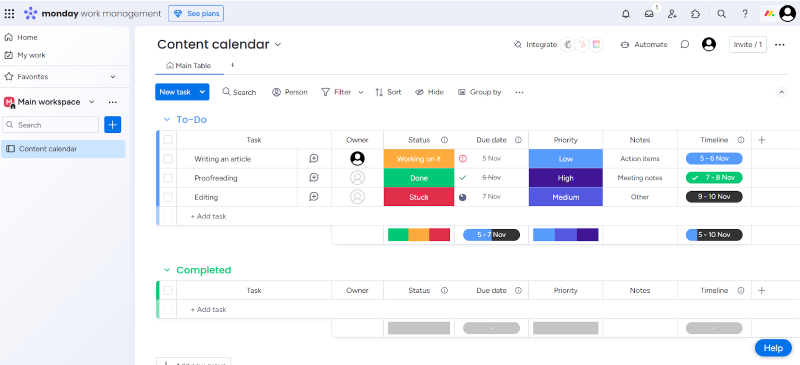Click the sidebar Search field

point(51,125)
